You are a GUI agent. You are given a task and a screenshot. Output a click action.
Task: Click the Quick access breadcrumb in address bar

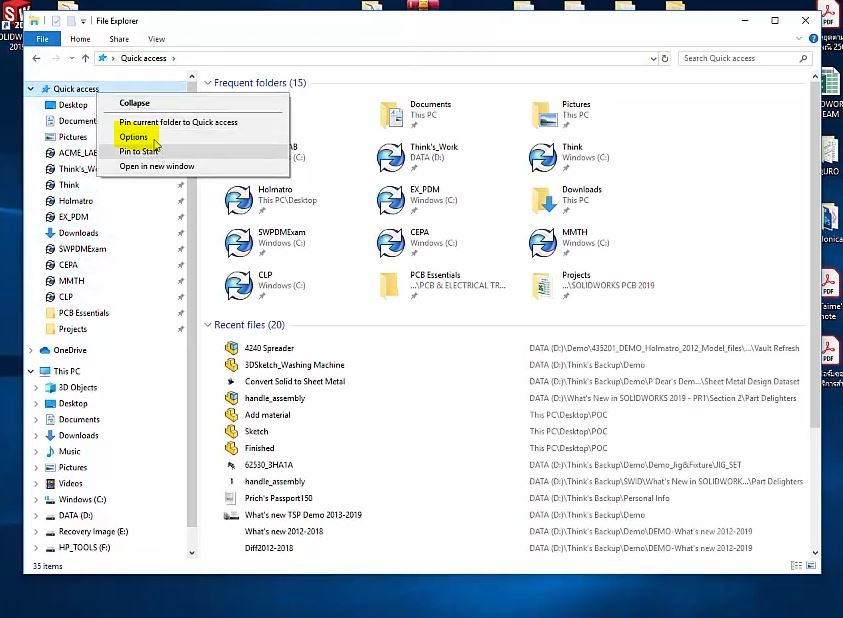tap(143, 58)
